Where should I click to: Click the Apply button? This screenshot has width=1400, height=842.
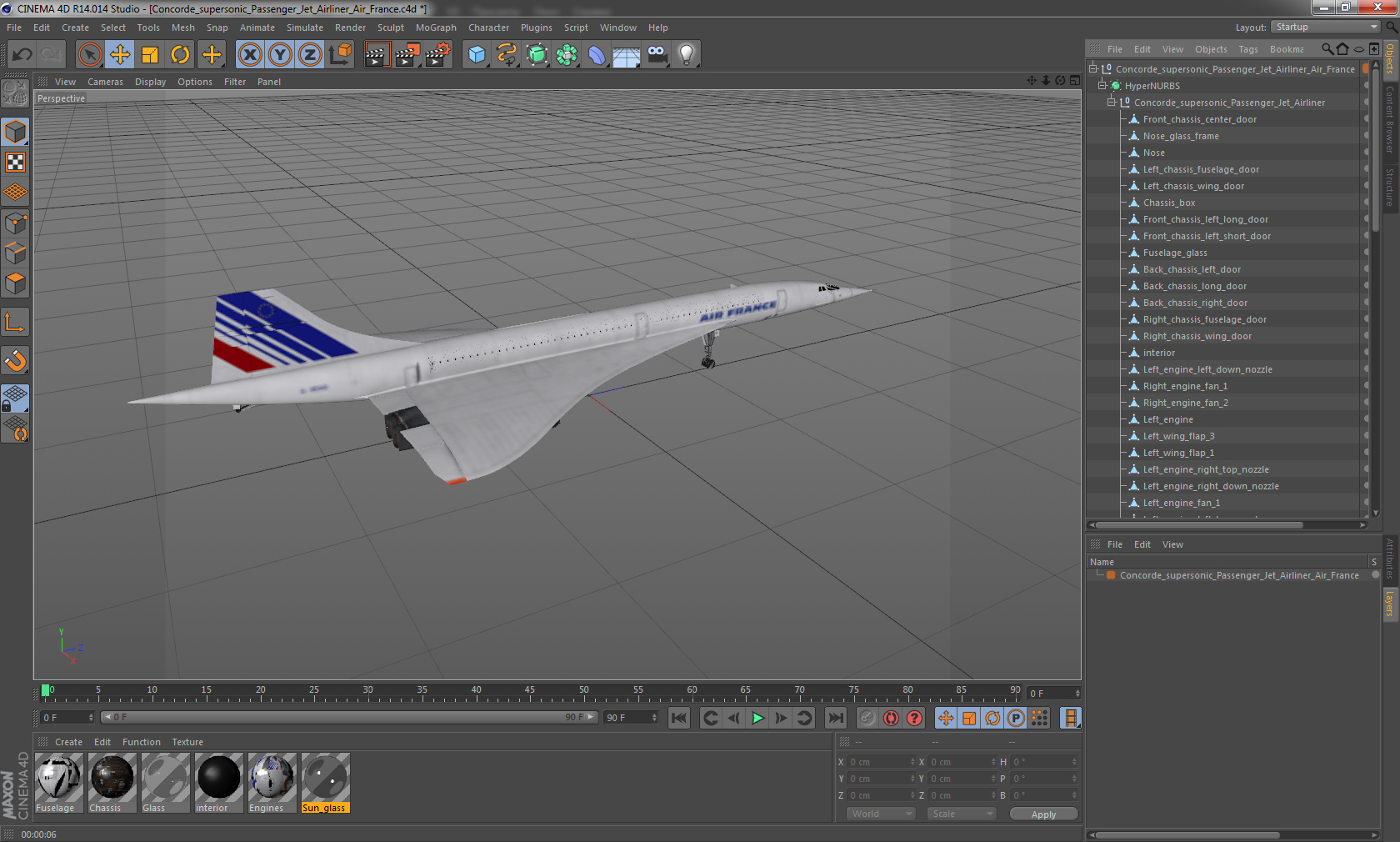click(1043, 814)
